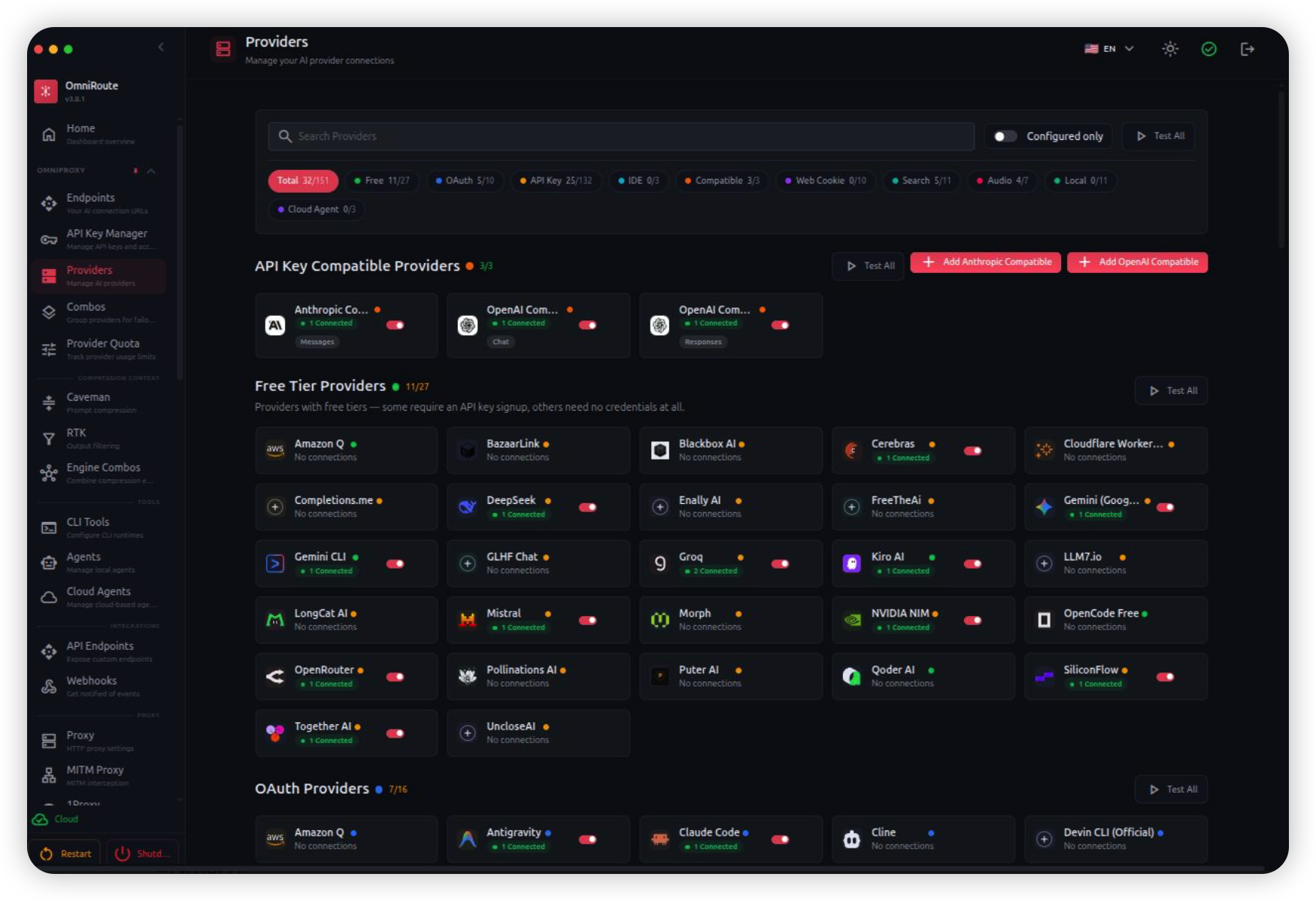This screenshot has width=1316, height=901.
Task: Click the LongCat AI green logo
Action: point(275,620)
